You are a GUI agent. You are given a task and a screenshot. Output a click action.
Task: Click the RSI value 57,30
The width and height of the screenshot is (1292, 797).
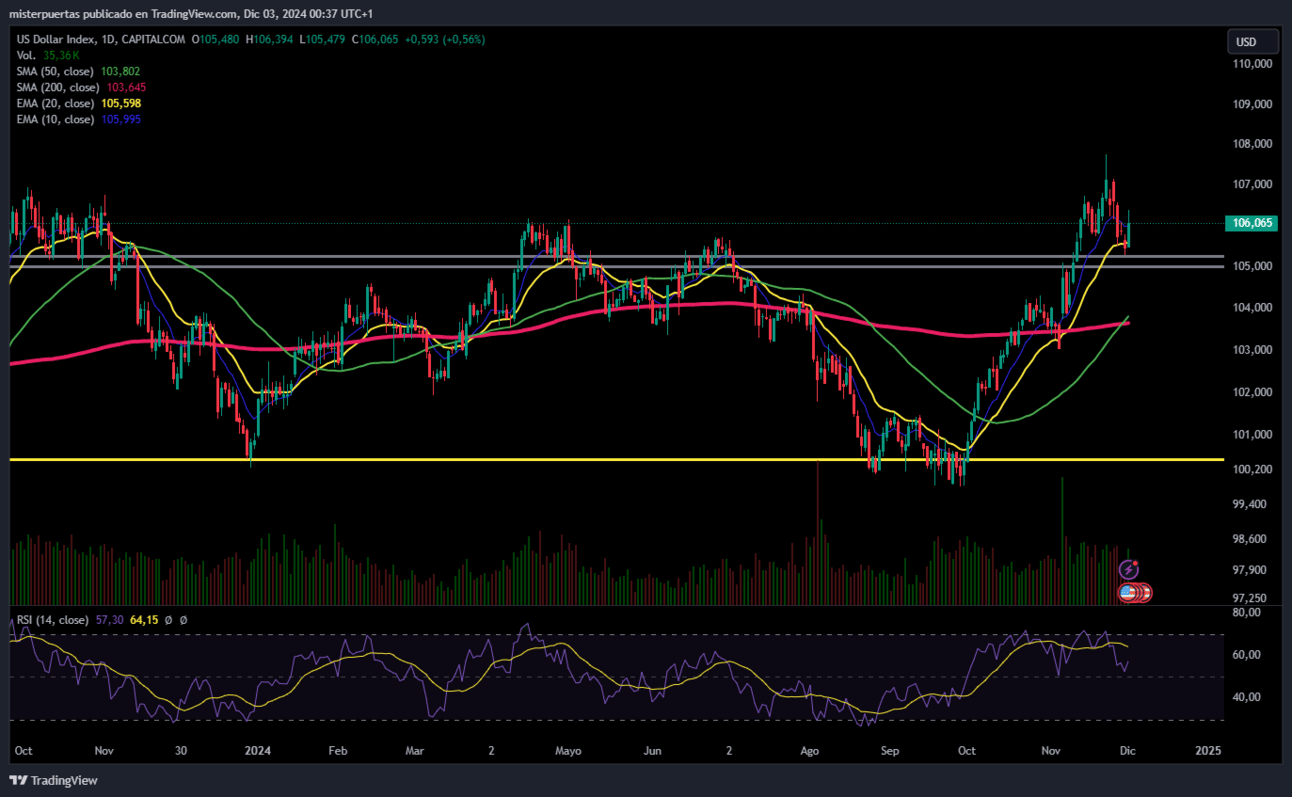(x=108, y=620)
